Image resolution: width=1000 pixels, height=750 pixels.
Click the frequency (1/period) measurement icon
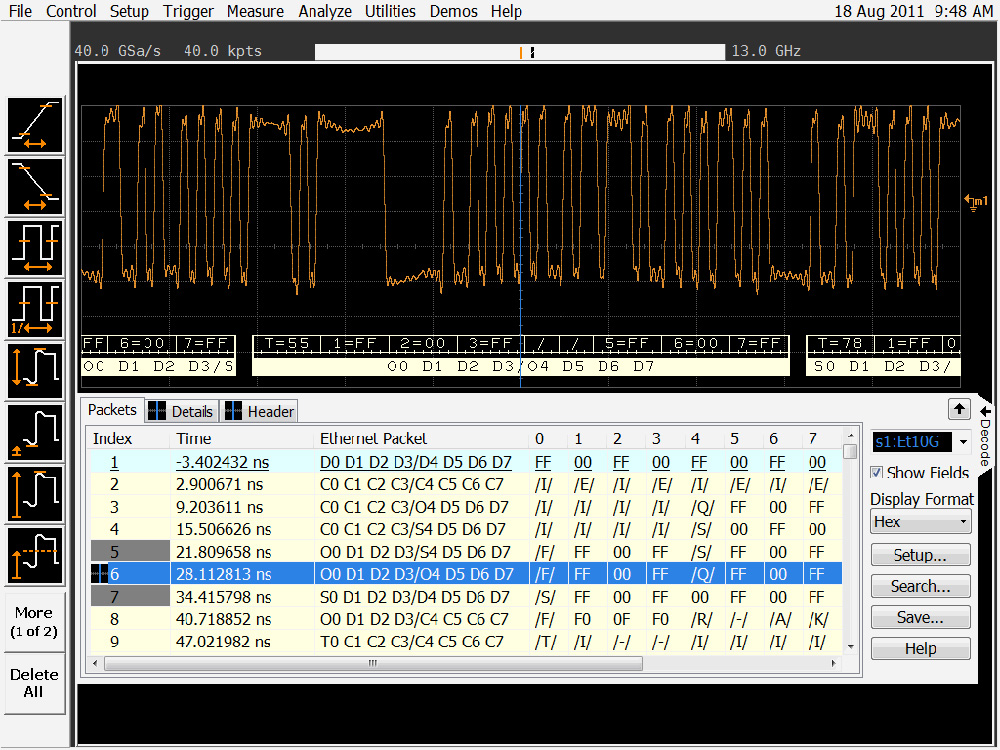pos(35,309)
